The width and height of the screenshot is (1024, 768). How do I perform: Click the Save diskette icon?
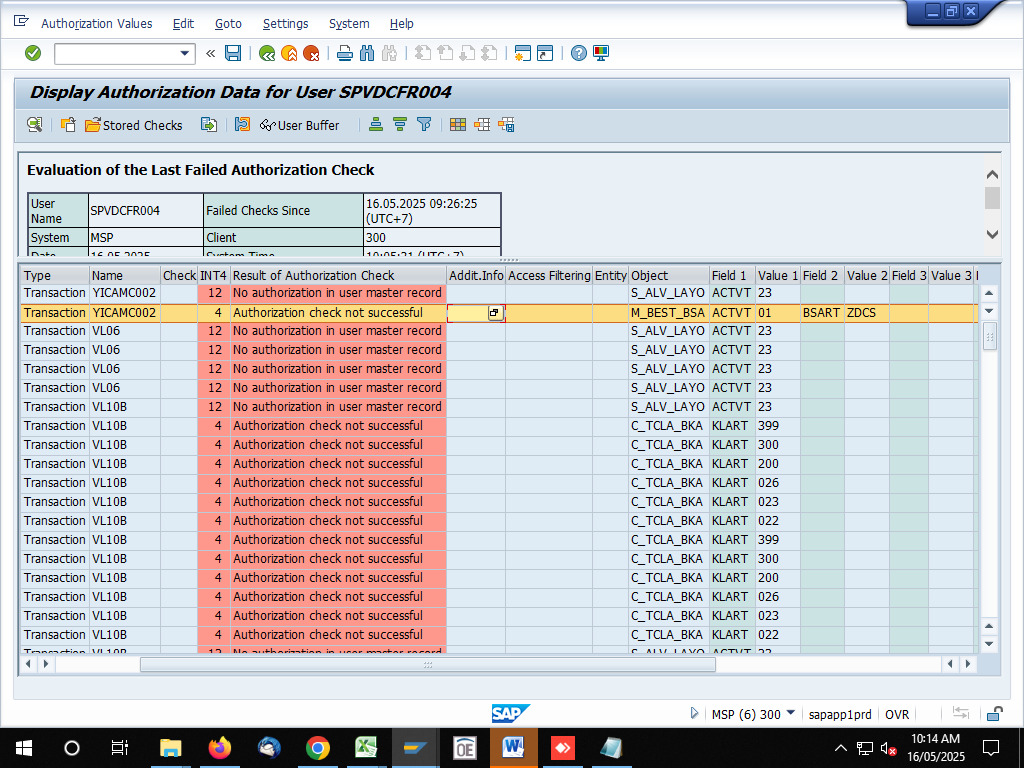pyautogui.click(x=233, y=54)
